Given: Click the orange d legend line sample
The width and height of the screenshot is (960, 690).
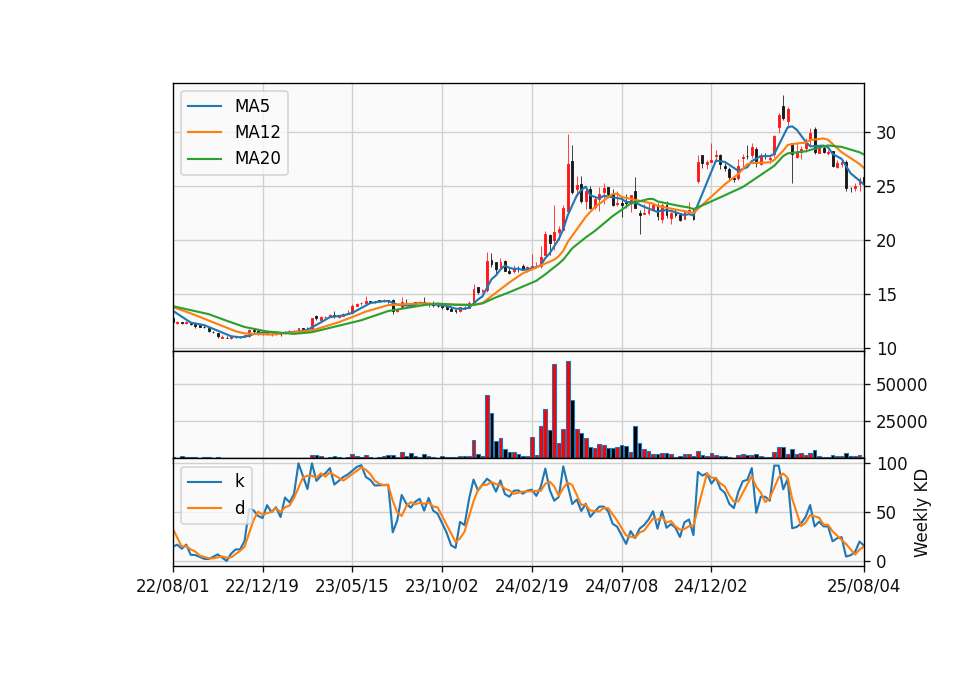Looking at the screenshot, I should pos(204,508).
